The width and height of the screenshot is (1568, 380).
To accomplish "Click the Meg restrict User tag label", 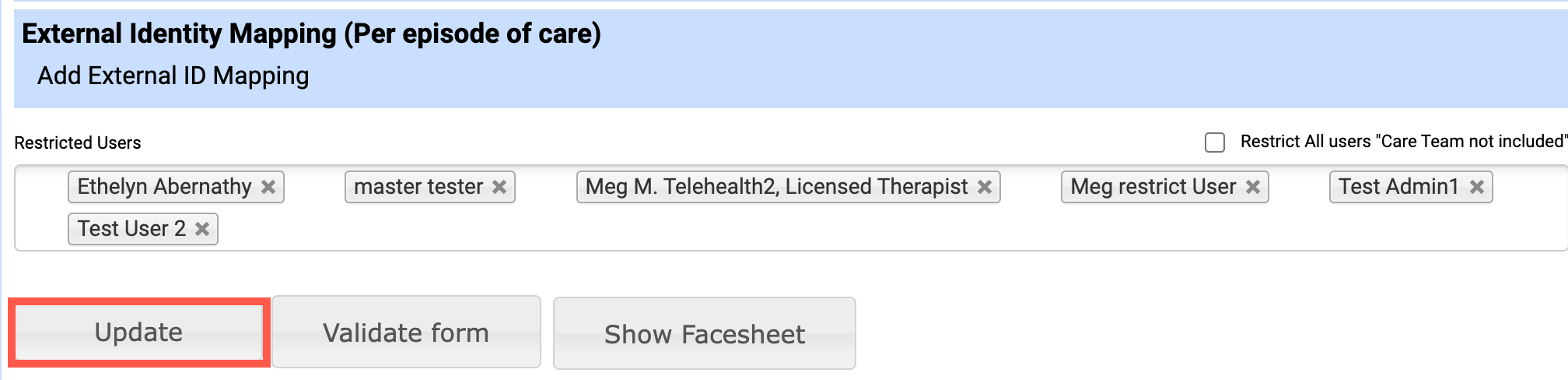I will coord(1153,187).
